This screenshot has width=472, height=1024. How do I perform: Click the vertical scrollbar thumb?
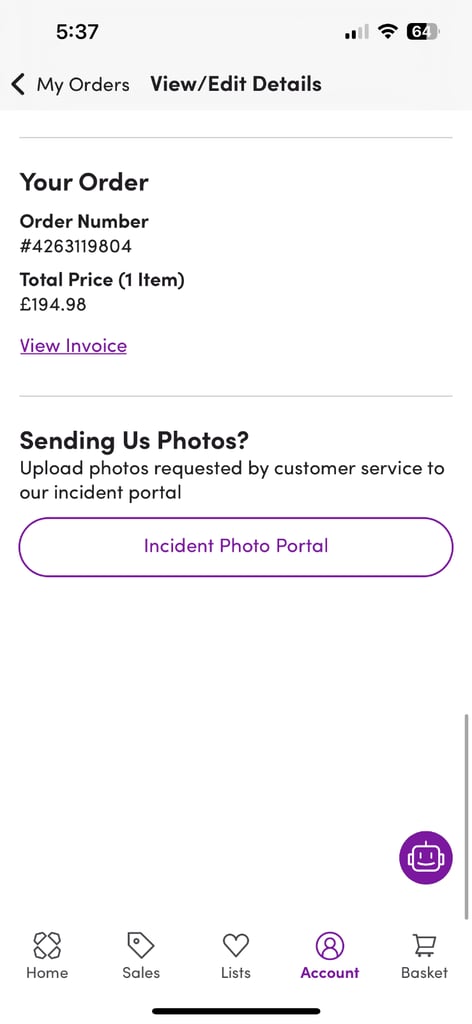pos(467,816)
